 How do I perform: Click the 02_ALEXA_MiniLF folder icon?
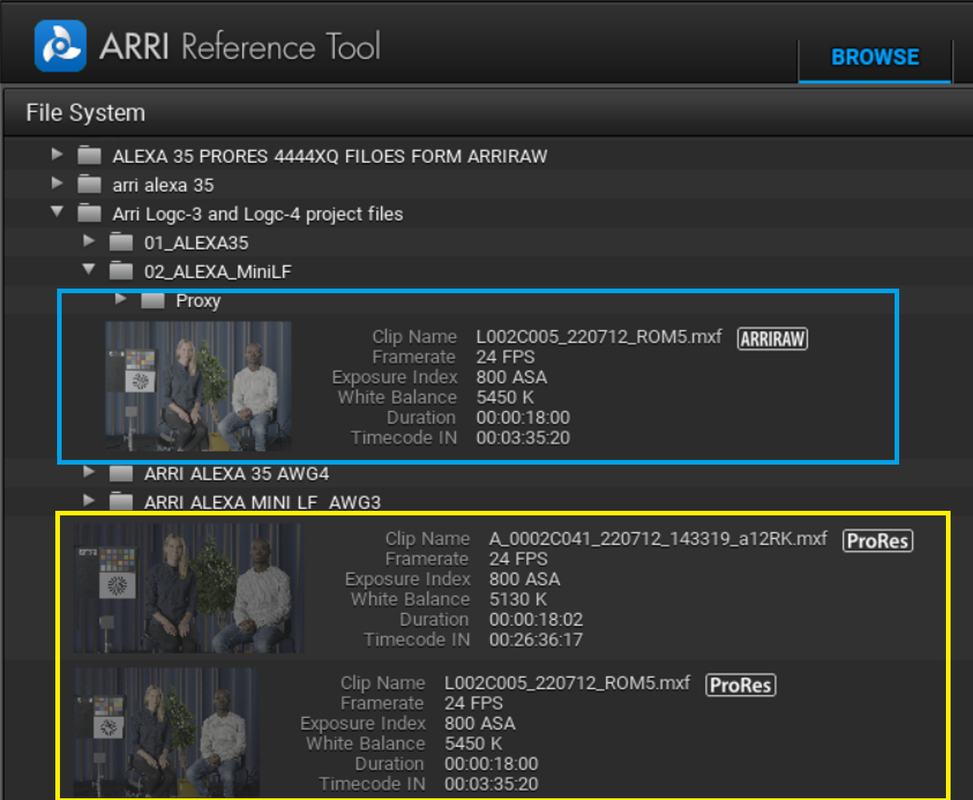click(x=121, y=271)
